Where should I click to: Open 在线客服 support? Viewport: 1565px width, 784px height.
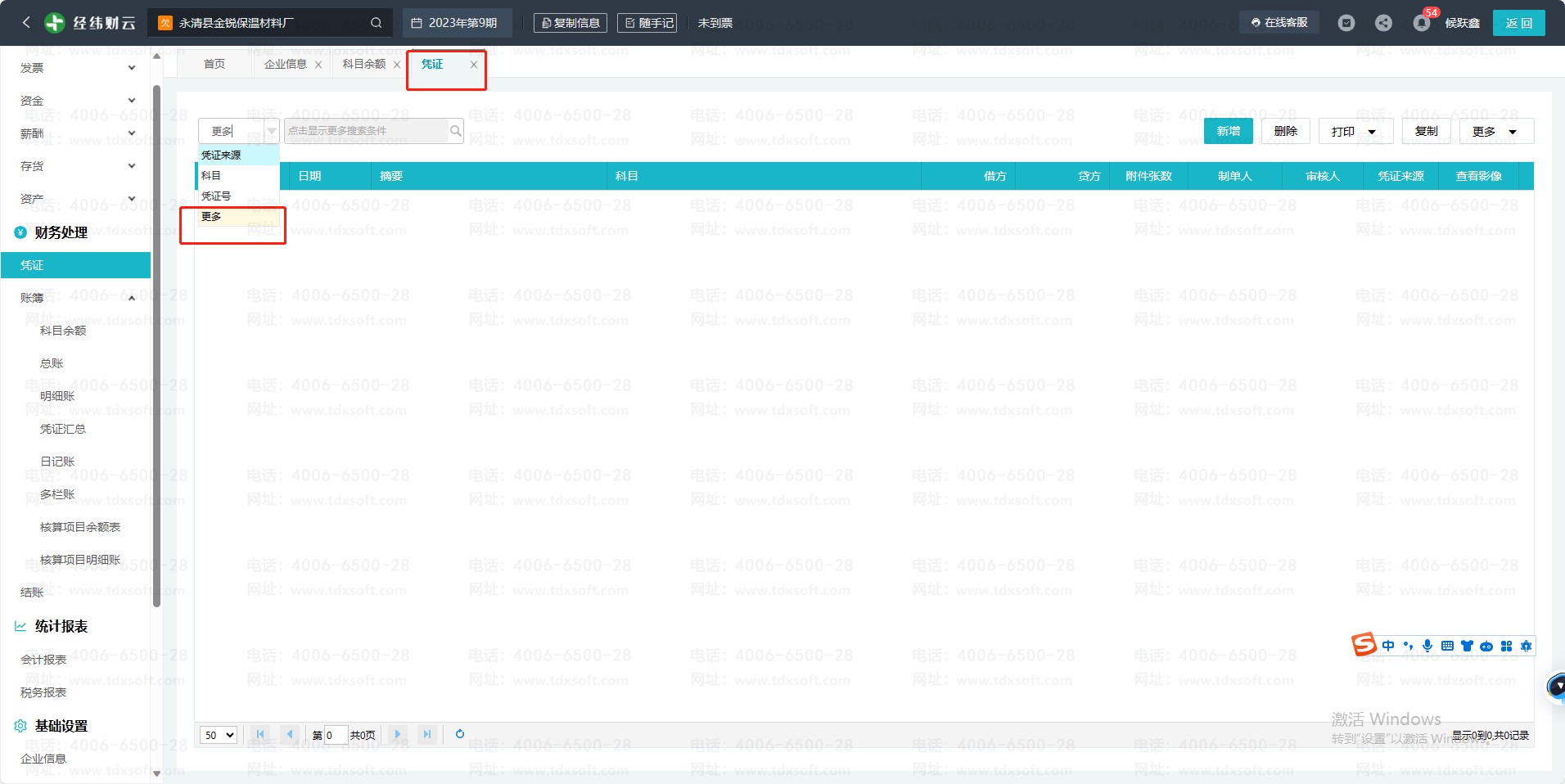click(x=1279, y=23)
